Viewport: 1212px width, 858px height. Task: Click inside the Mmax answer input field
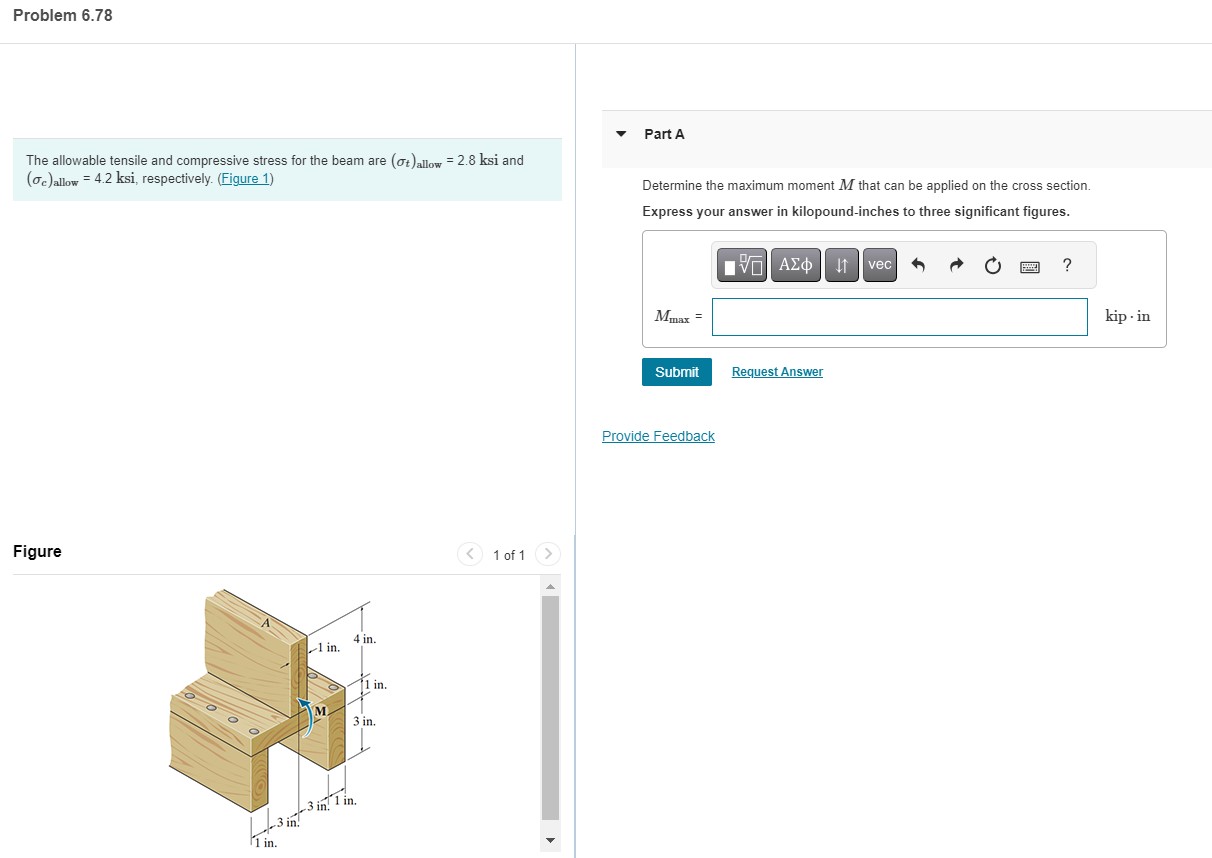tap(898, 316)
